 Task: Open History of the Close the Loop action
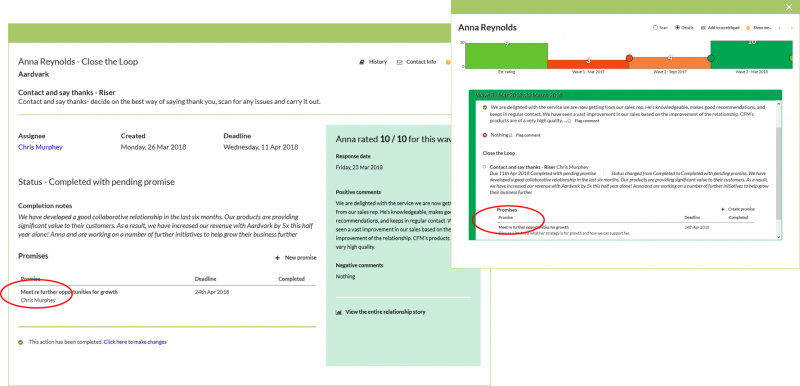click(373, 62)
